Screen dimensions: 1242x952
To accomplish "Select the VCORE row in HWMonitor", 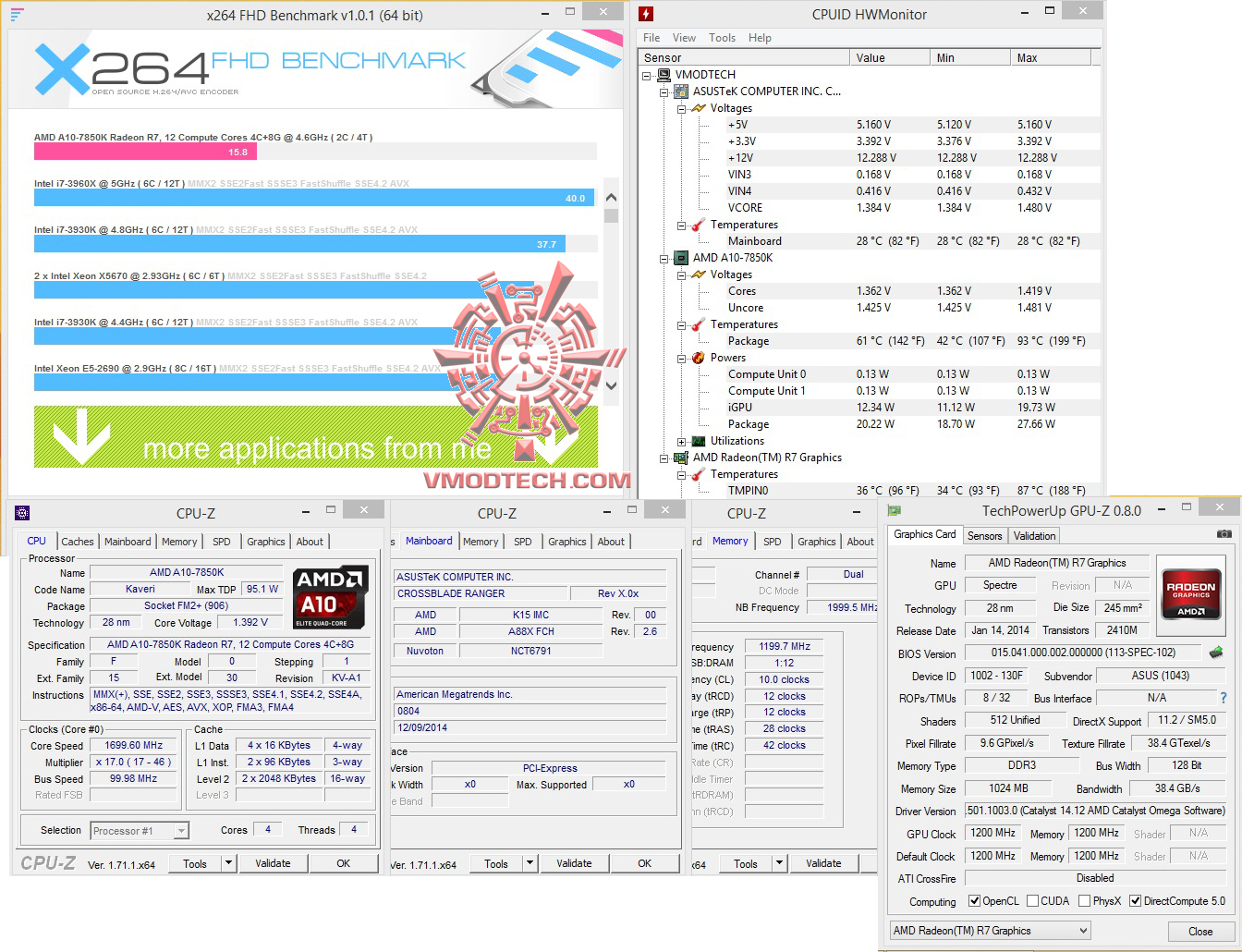I will click(x=870, y=208).
